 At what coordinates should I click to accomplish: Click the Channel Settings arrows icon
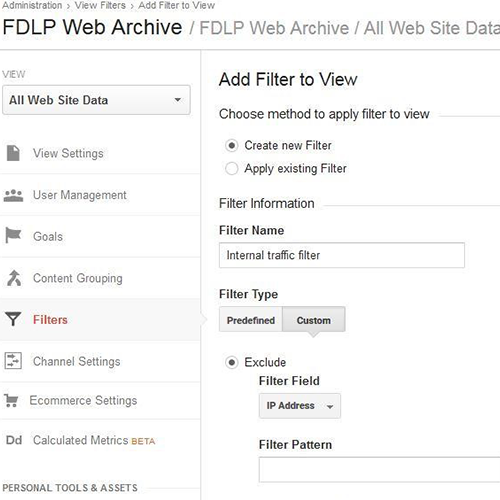tap(13, 361)
